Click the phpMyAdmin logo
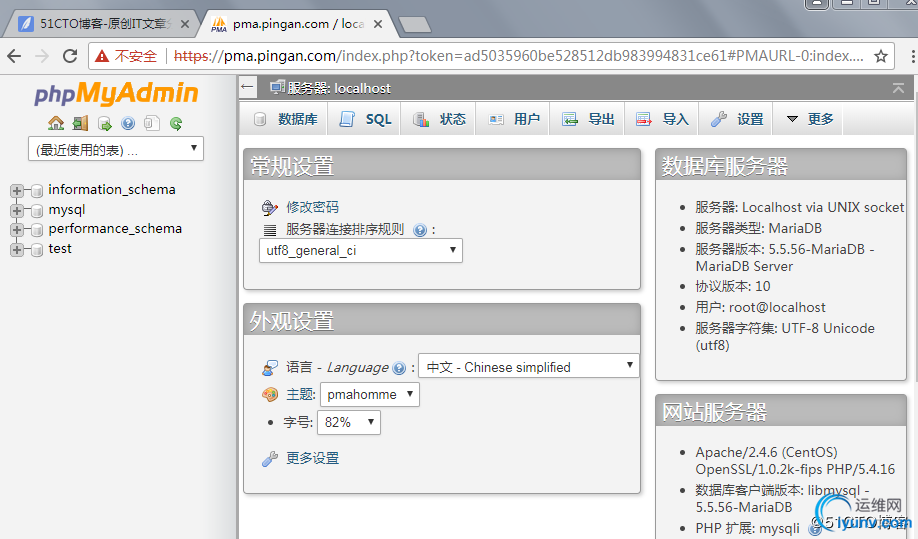Viewport: 918px width, 539px height. [x=116, y=94]
